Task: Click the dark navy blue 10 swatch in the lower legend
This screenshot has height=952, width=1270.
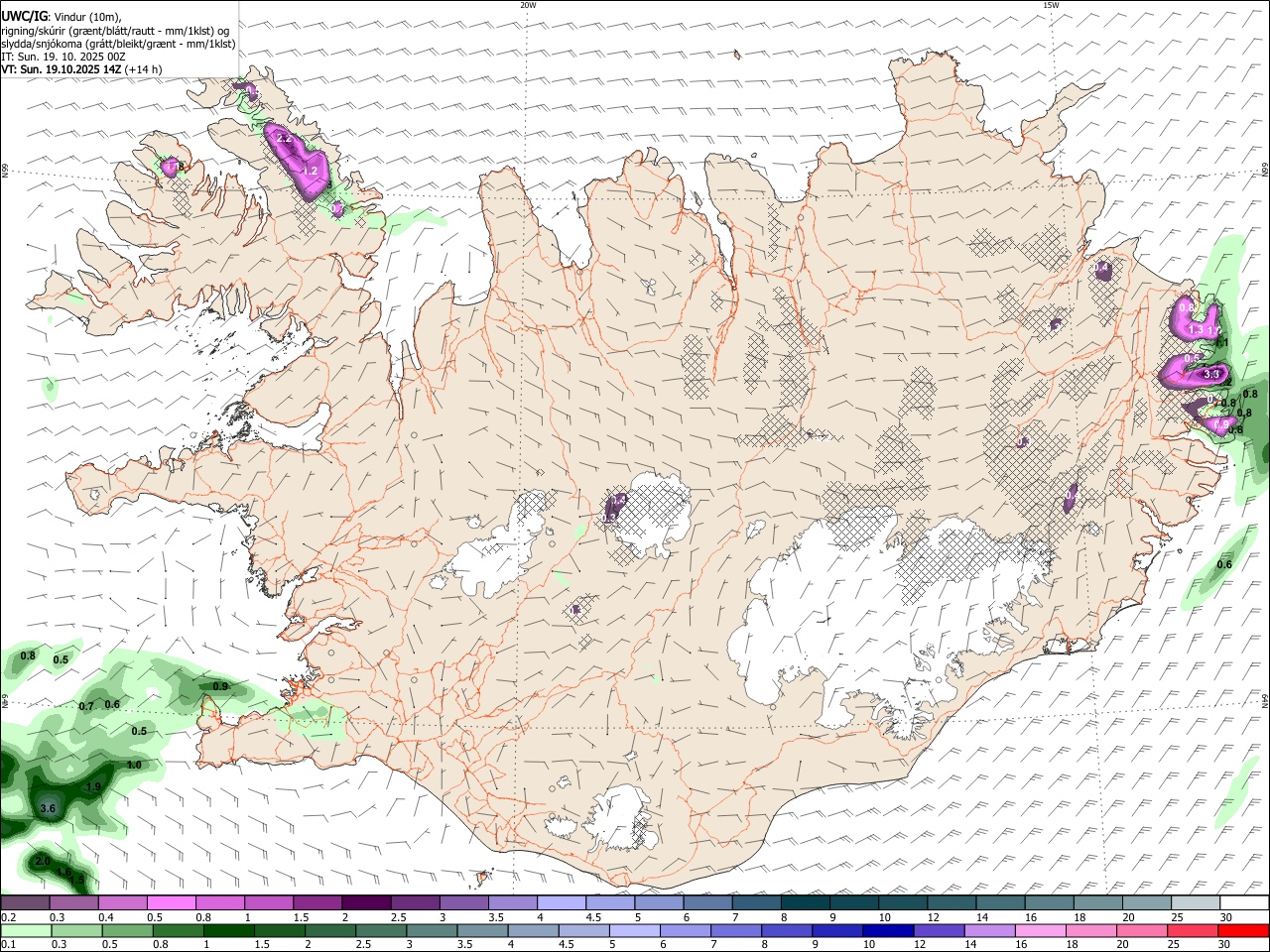Action: point(888,930)
